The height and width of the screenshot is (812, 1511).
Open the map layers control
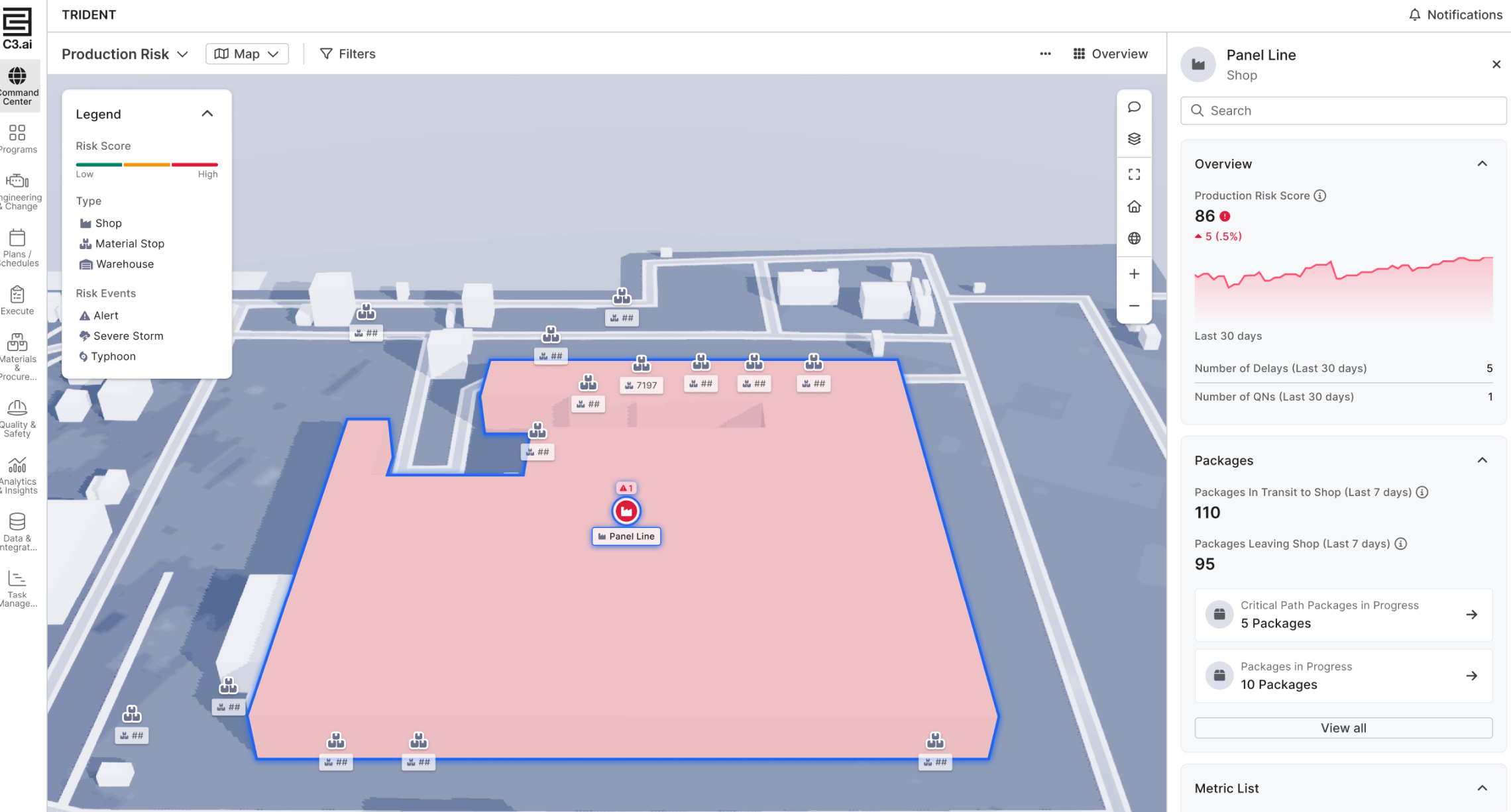(x=1134, y=139)
